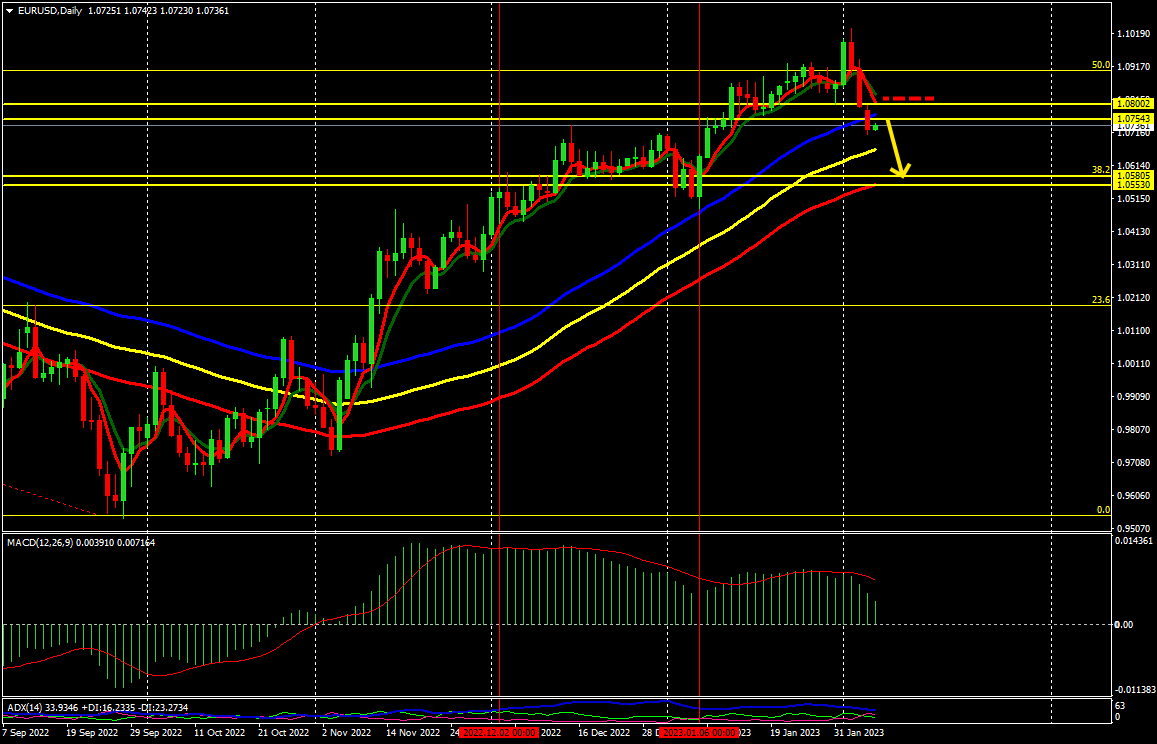Click the 2 Nov 2022 date on time axis
This screenshot has height=744, width=1157.
[x=345, y=733]
